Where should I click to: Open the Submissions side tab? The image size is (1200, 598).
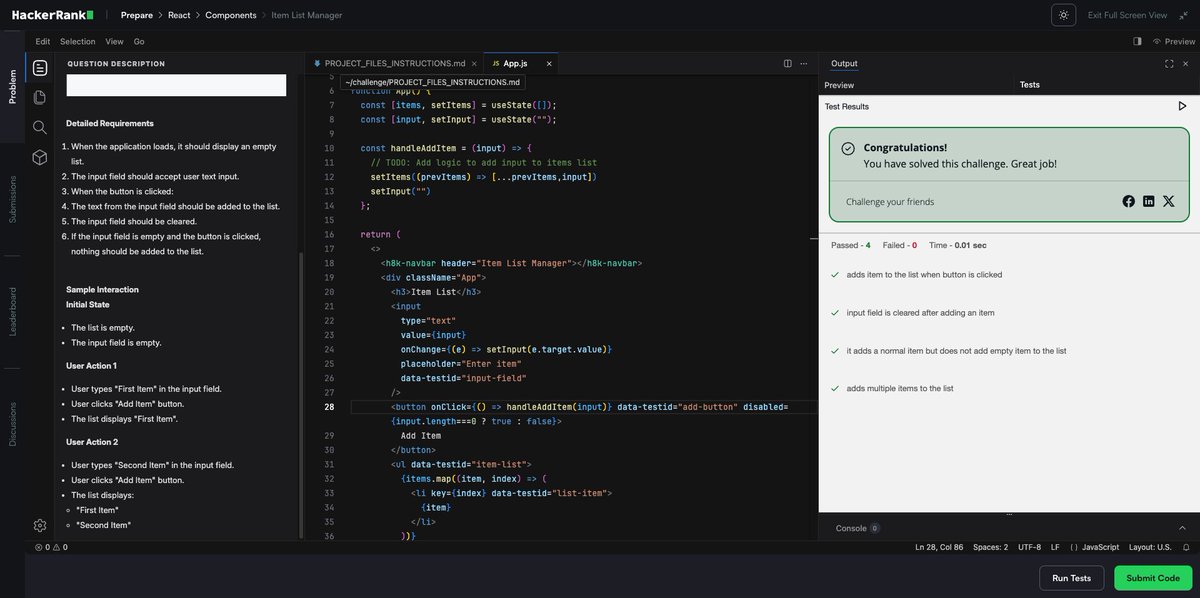(x=12, y=199)
